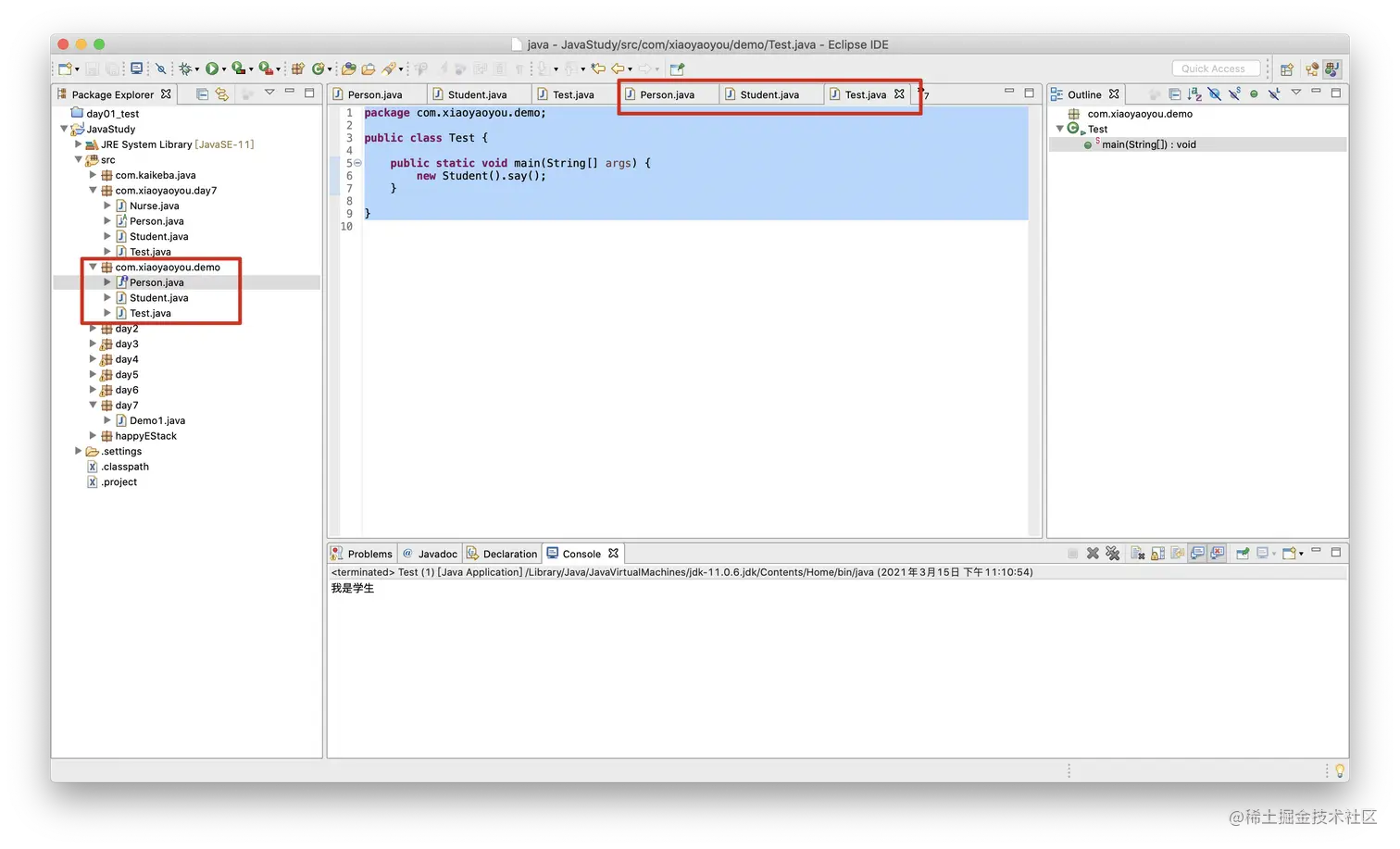Screen dimensions: 1400x849
Task: Pin the Console view icon
Action: [x=1243, y=554]
